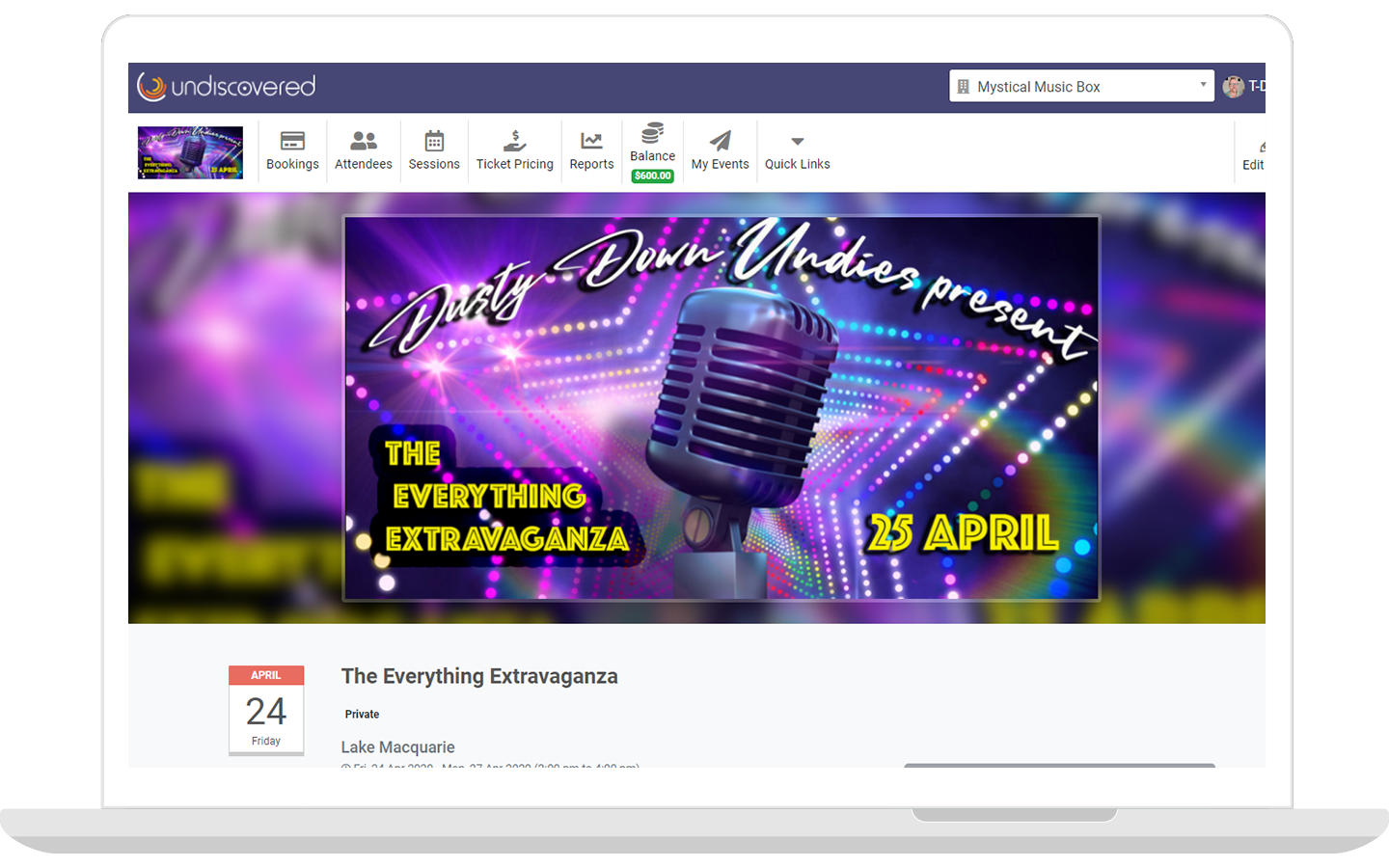Image resolution: width=1389 pixels, height=868 pixels.
Task: Click the Ticket Pricing hand-dollar icon
Action: click(x=515, y=141)
